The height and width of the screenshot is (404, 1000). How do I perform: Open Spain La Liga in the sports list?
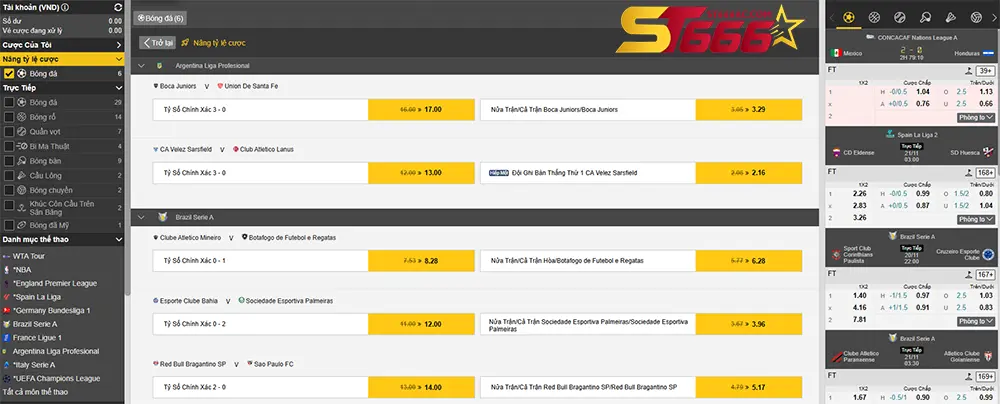(x=37, y=297)
